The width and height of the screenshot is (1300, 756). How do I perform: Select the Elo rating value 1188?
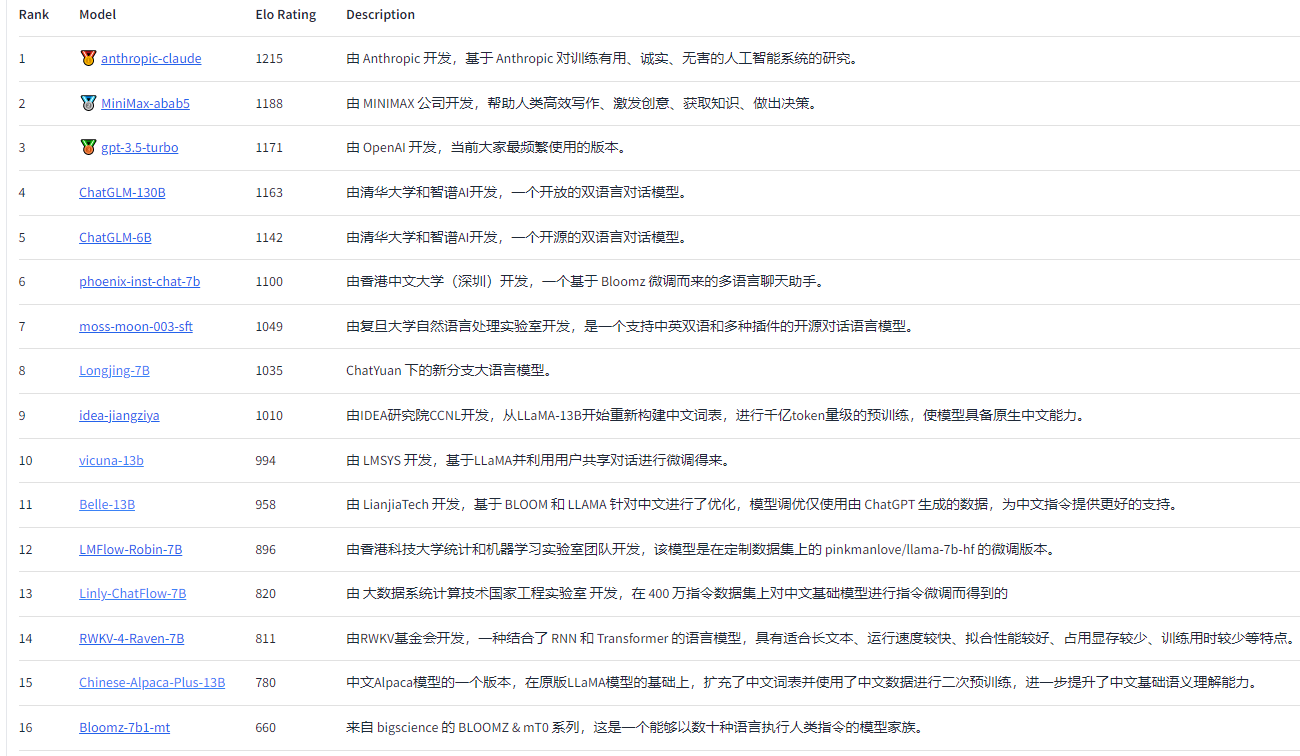[269, 103]
